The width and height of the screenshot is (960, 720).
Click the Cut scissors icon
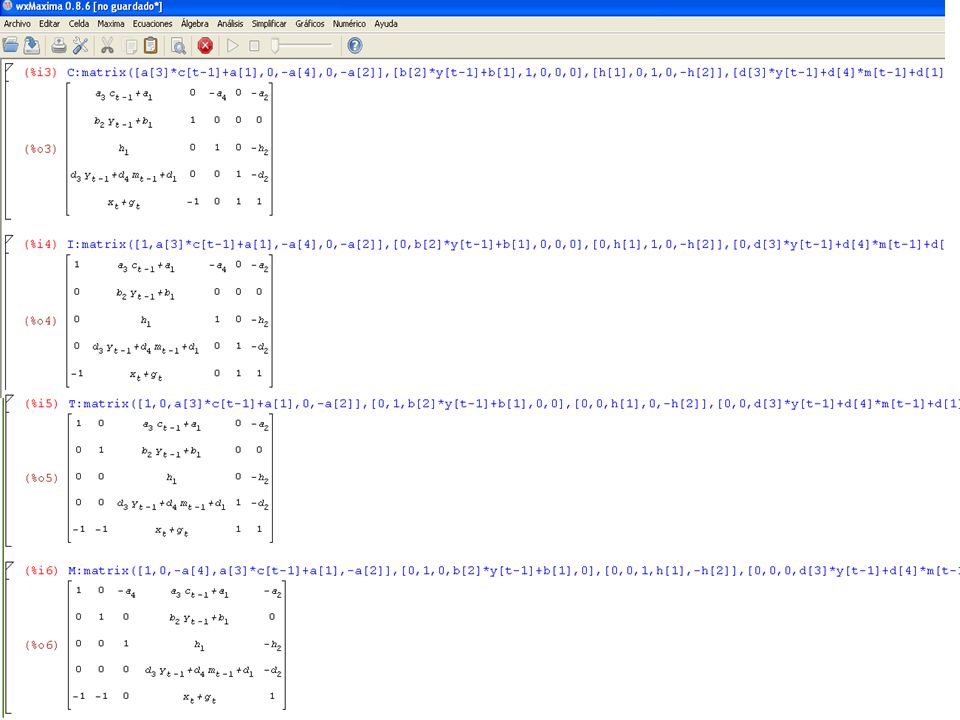[x=107, y=45]
